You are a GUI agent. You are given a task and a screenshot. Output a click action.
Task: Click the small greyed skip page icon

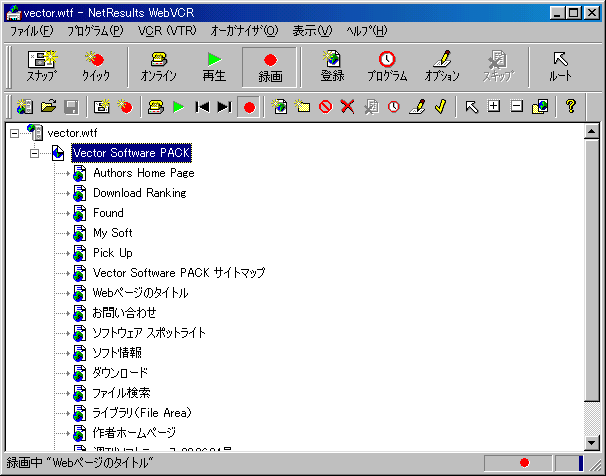click(x=371, y=106)
